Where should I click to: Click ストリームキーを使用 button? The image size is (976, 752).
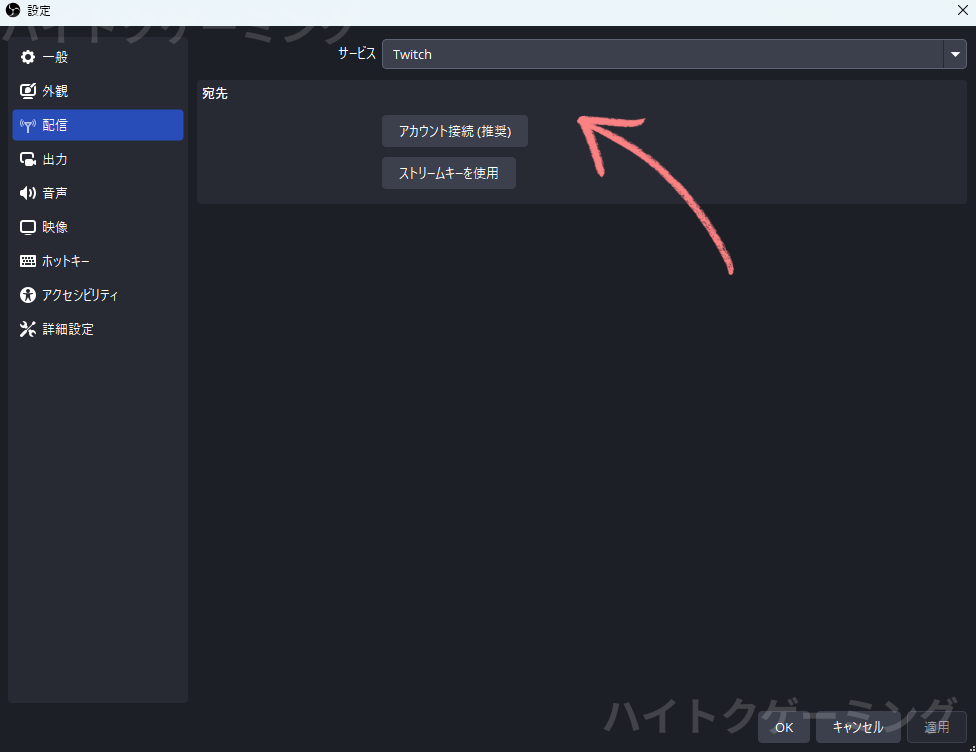(x=449, y=173)
